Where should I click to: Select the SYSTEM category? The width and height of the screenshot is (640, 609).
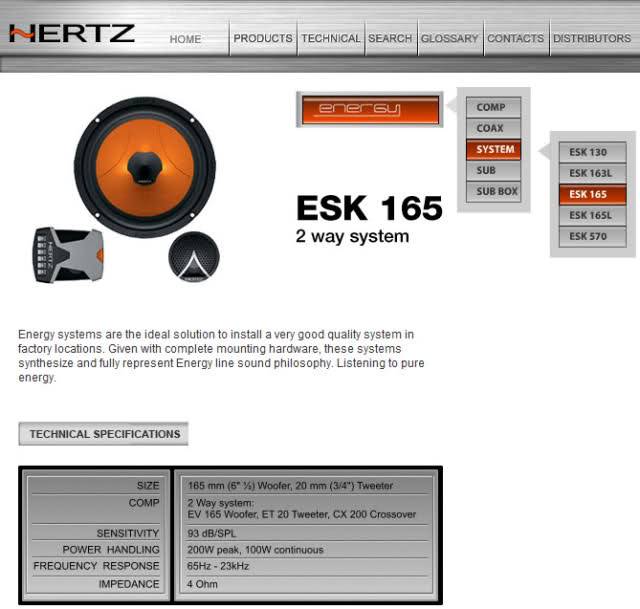493,149
